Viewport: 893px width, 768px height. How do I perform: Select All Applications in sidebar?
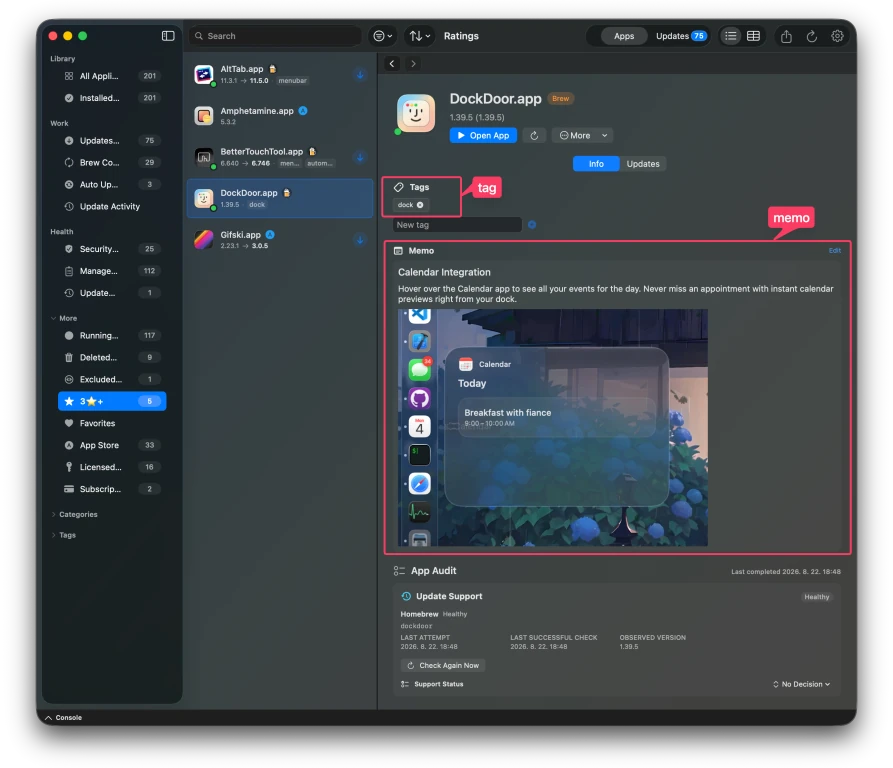(112, 76)
